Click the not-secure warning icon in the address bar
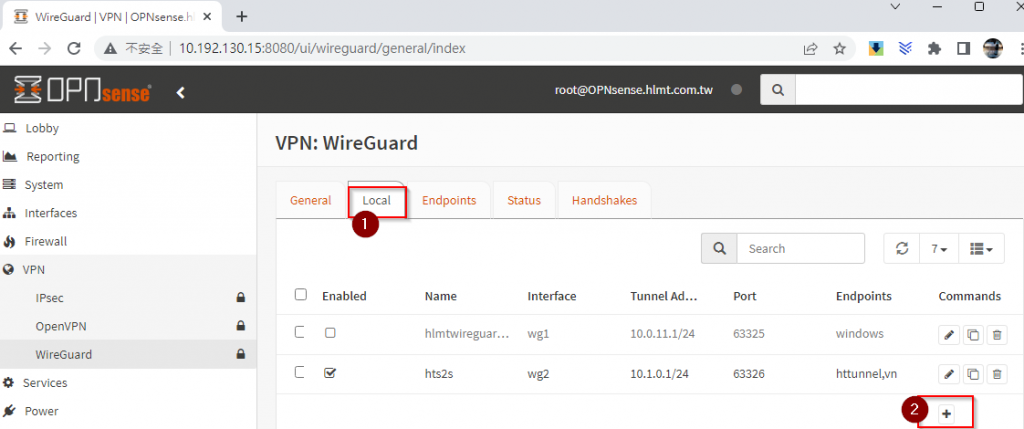1024x429 pixels. point(110,48)
